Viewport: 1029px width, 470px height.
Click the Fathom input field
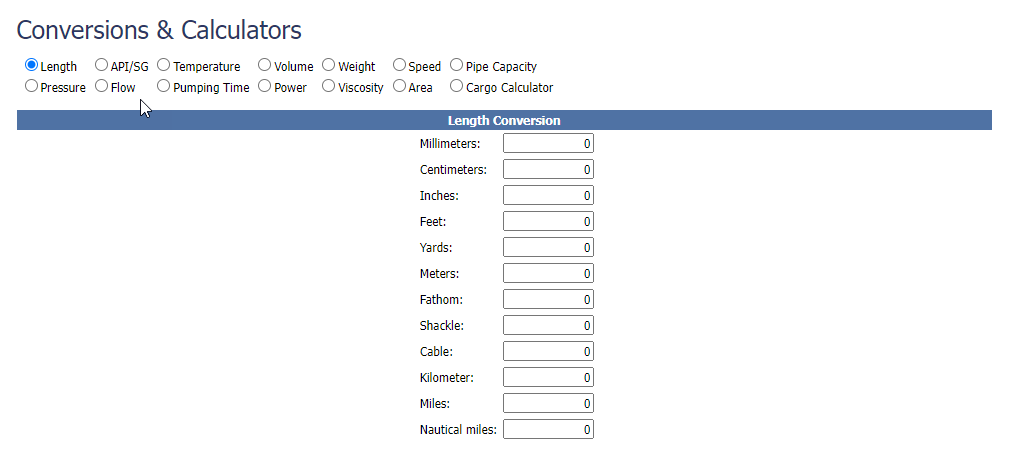point(548,300)
